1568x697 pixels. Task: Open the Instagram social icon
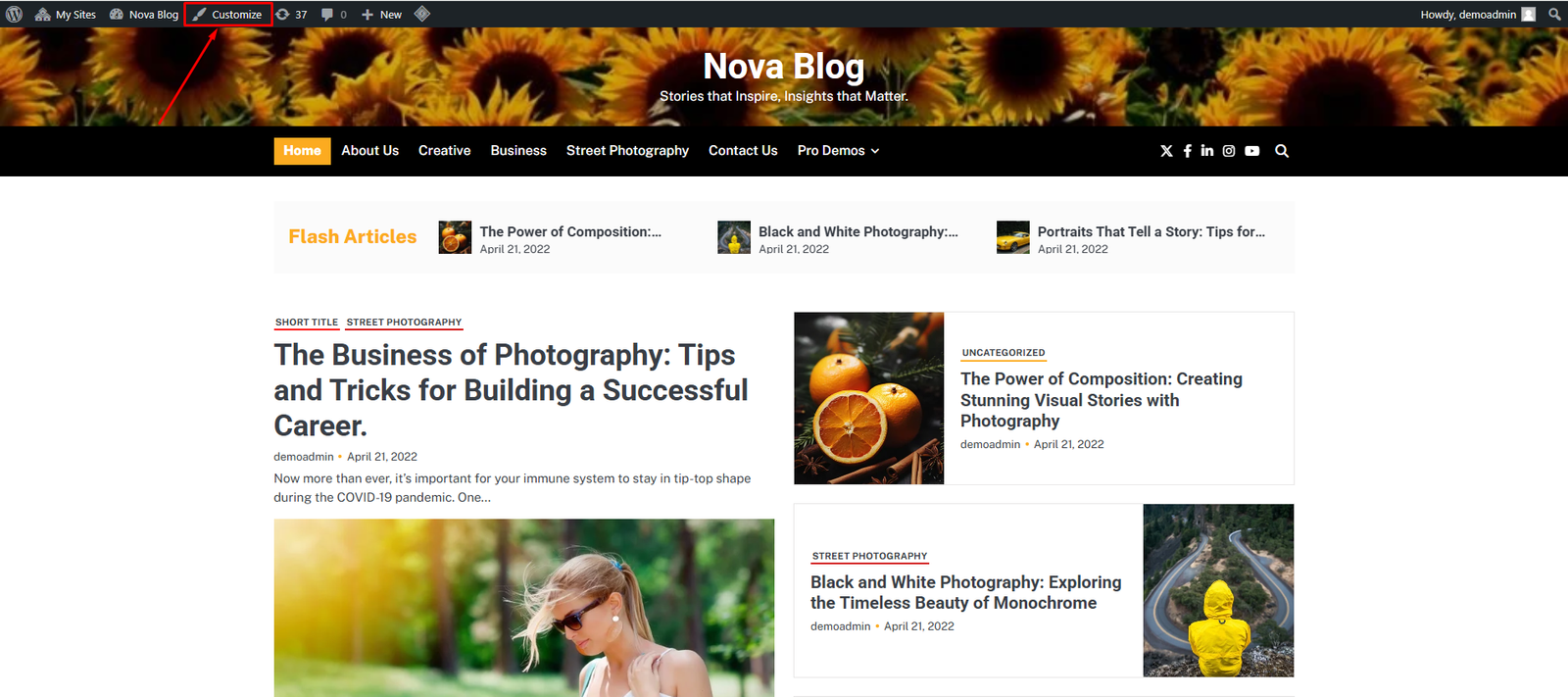1228,151
